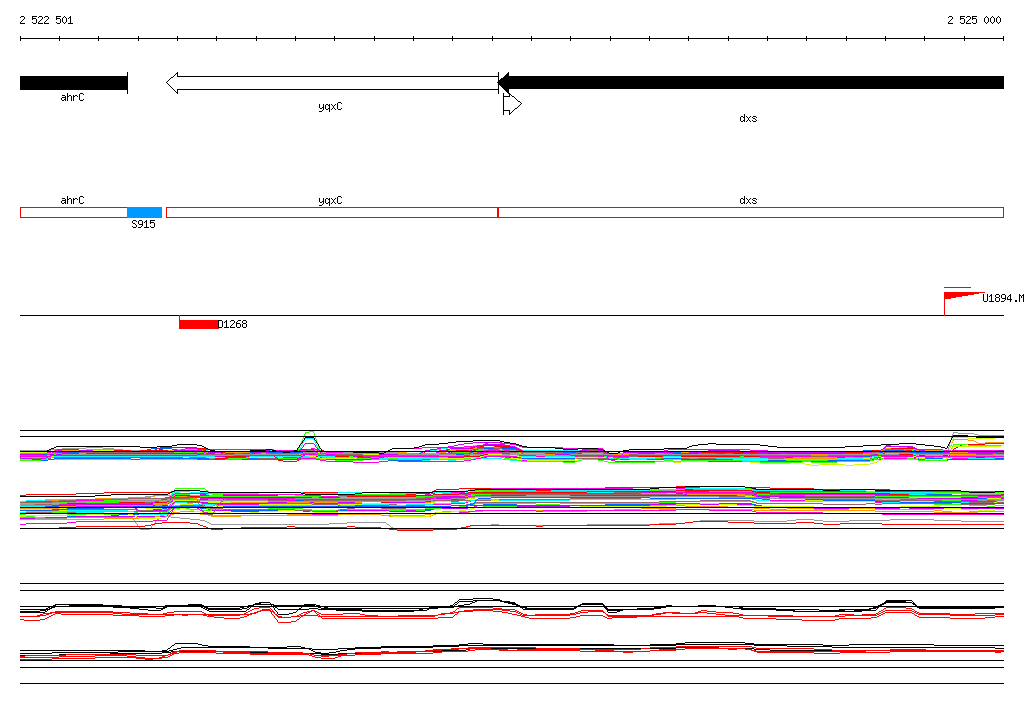Select the dxs red outlined segment

tap(751, 212)
